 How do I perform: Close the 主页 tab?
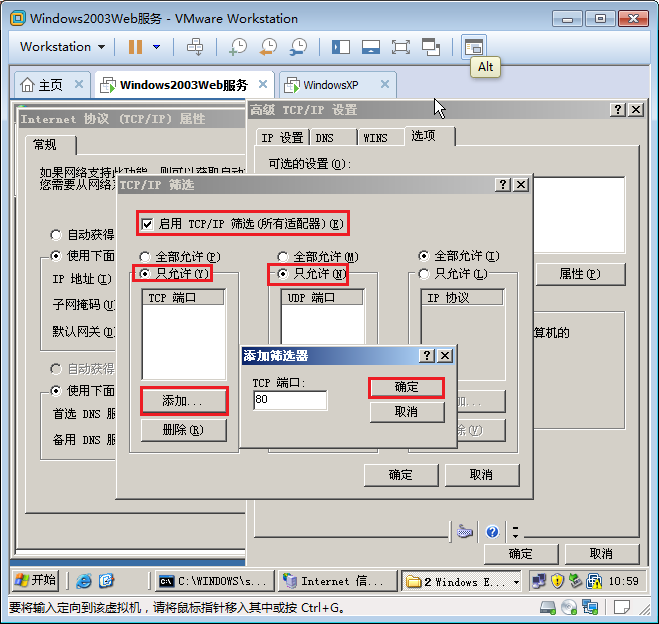click(x=79, y=84)
